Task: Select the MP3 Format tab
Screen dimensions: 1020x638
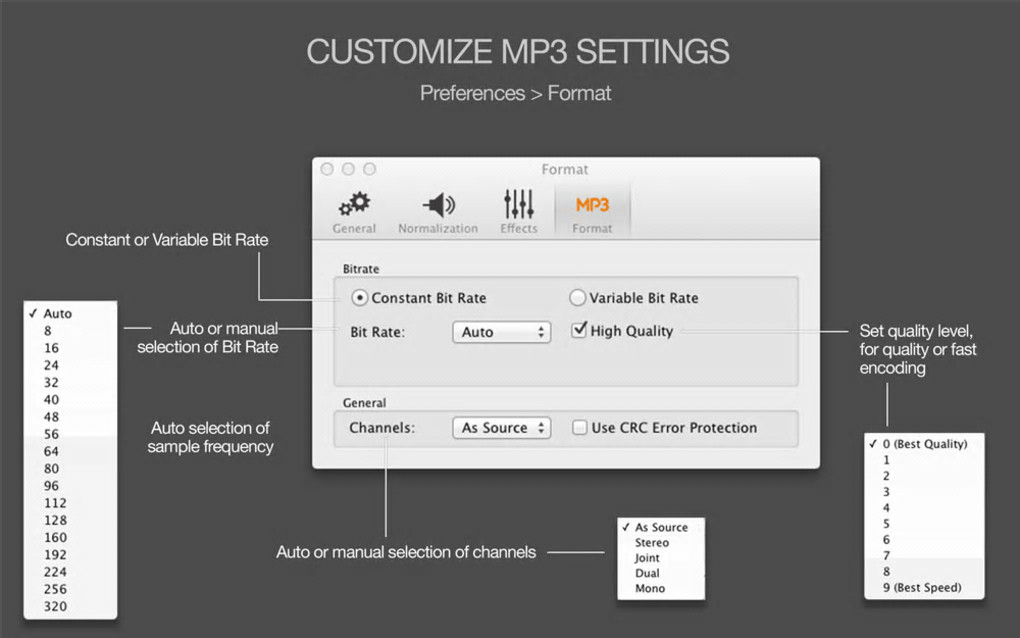Action: tap(592, 211)
